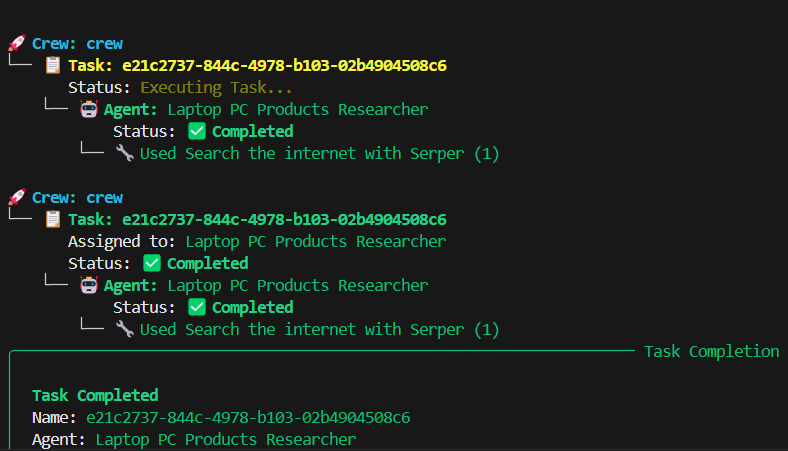This screenshot has height=451, width=788.
Task: Select robot Agent icon under Executing Task status
Action: click(89, 110)
